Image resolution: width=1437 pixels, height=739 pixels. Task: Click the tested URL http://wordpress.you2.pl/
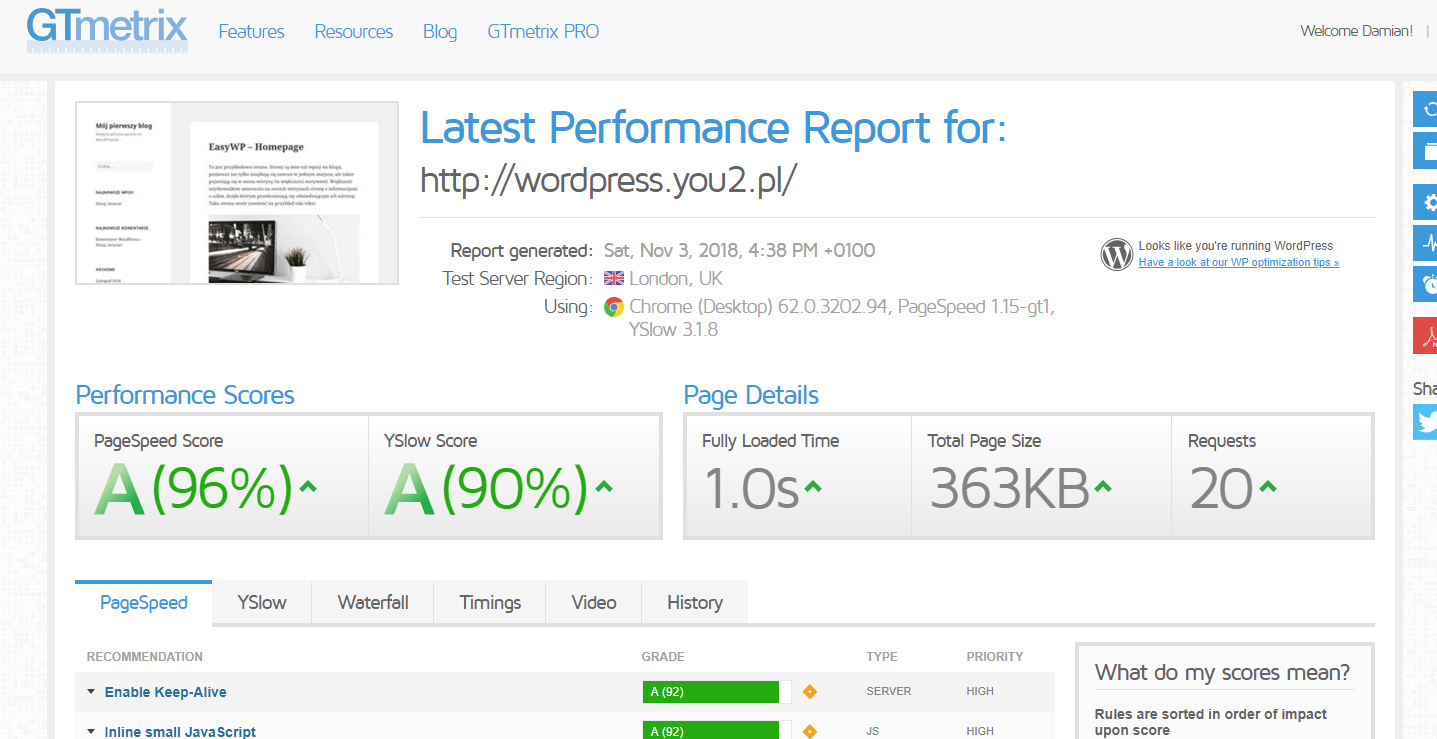(x=609, y=180)
